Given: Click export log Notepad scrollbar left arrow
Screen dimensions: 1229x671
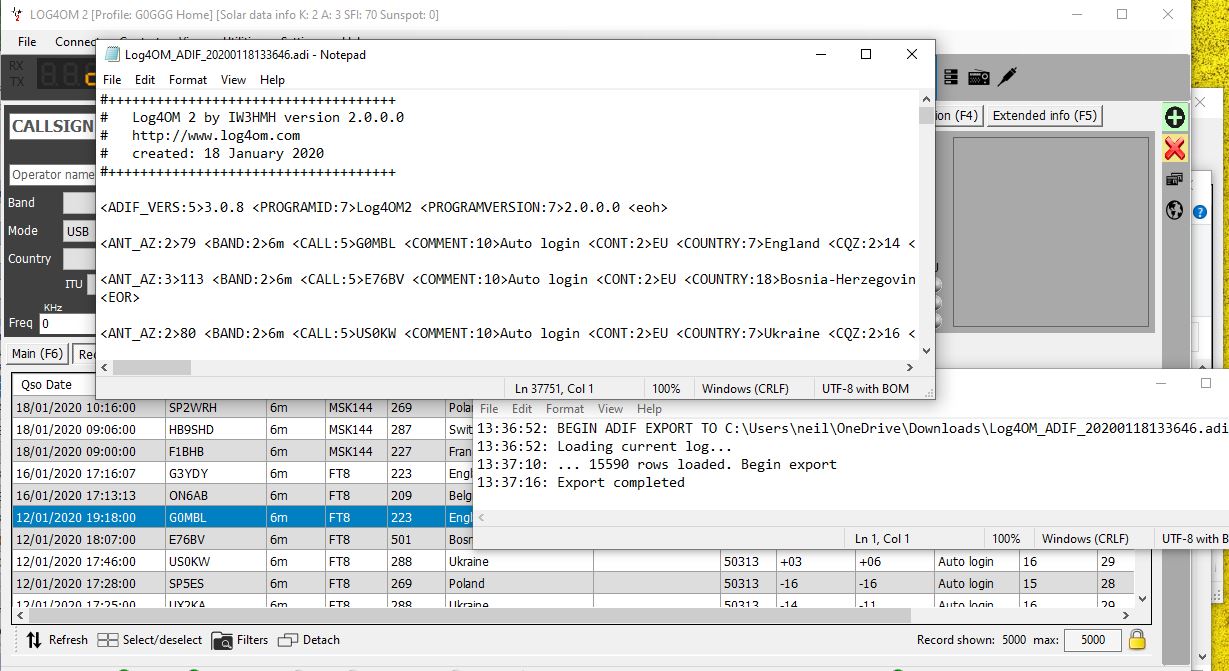Looking at the screenshot, I should (483, 518).
